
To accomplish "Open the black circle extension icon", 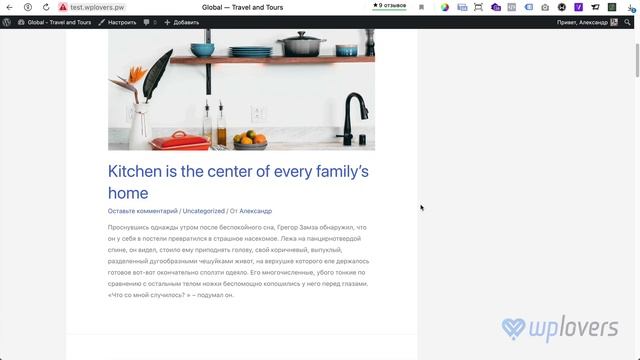I will pyautogui.click(x=562, y=7).
